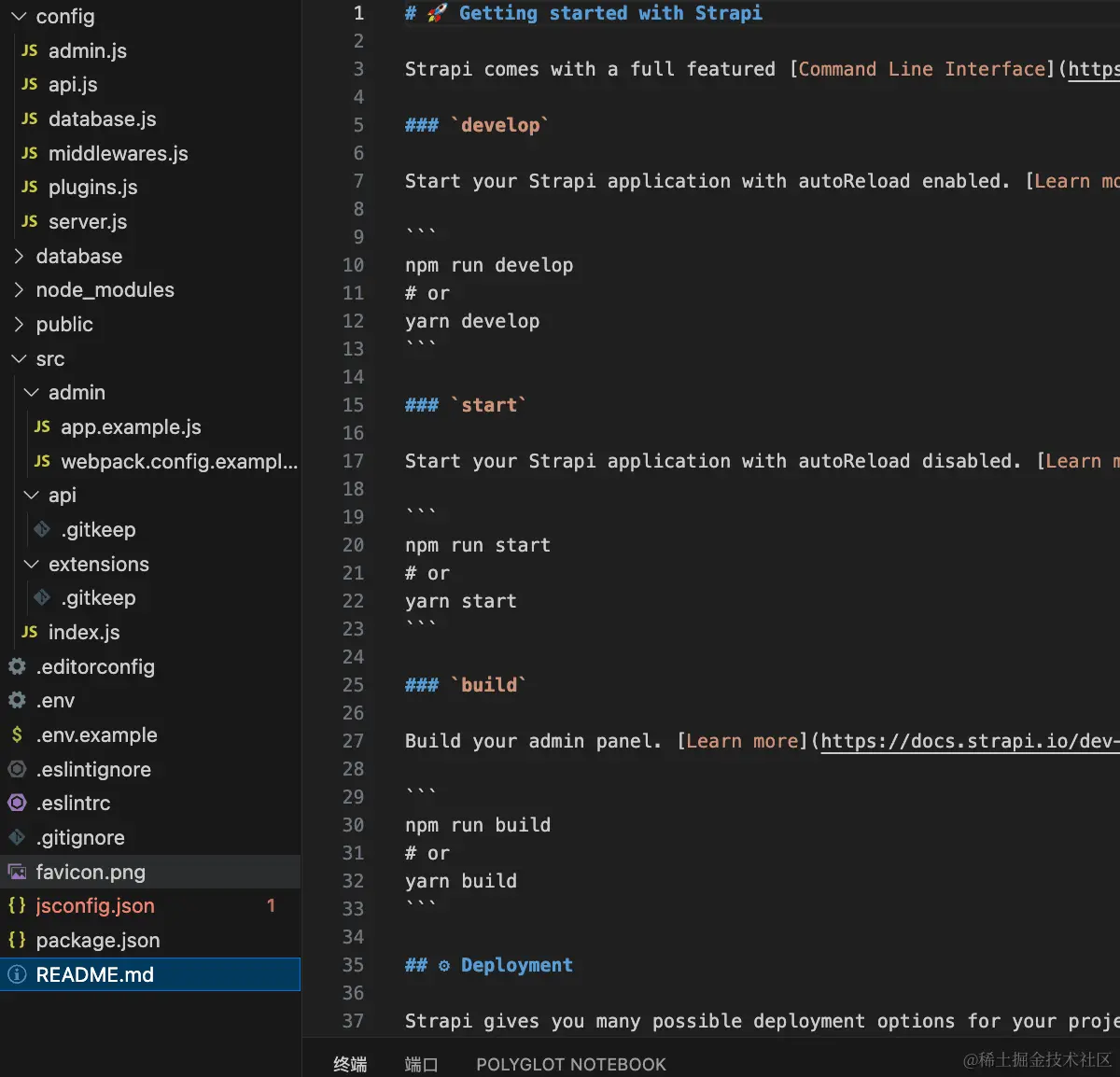Collapse the extensions folder chevron
Screen dimensions: 1120x1077
31,564
